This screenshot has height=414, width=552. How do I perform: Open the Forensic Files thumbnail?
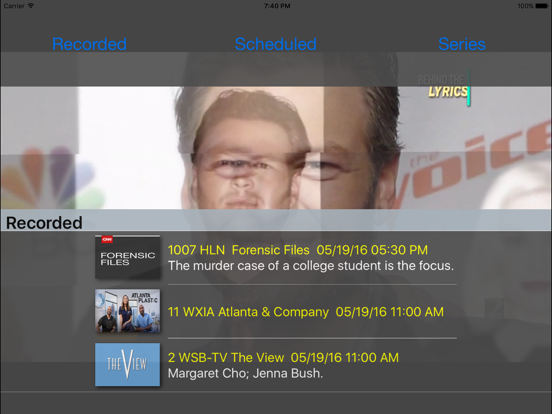tap(127, 257)
